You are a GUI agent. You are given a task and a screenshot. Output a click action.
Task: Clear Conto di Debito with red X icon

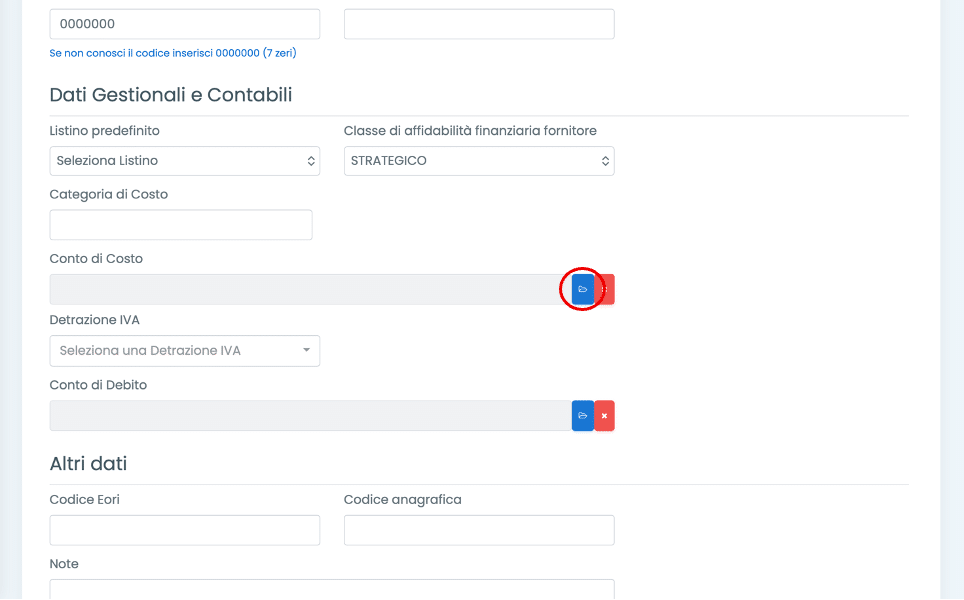(604, 416)
